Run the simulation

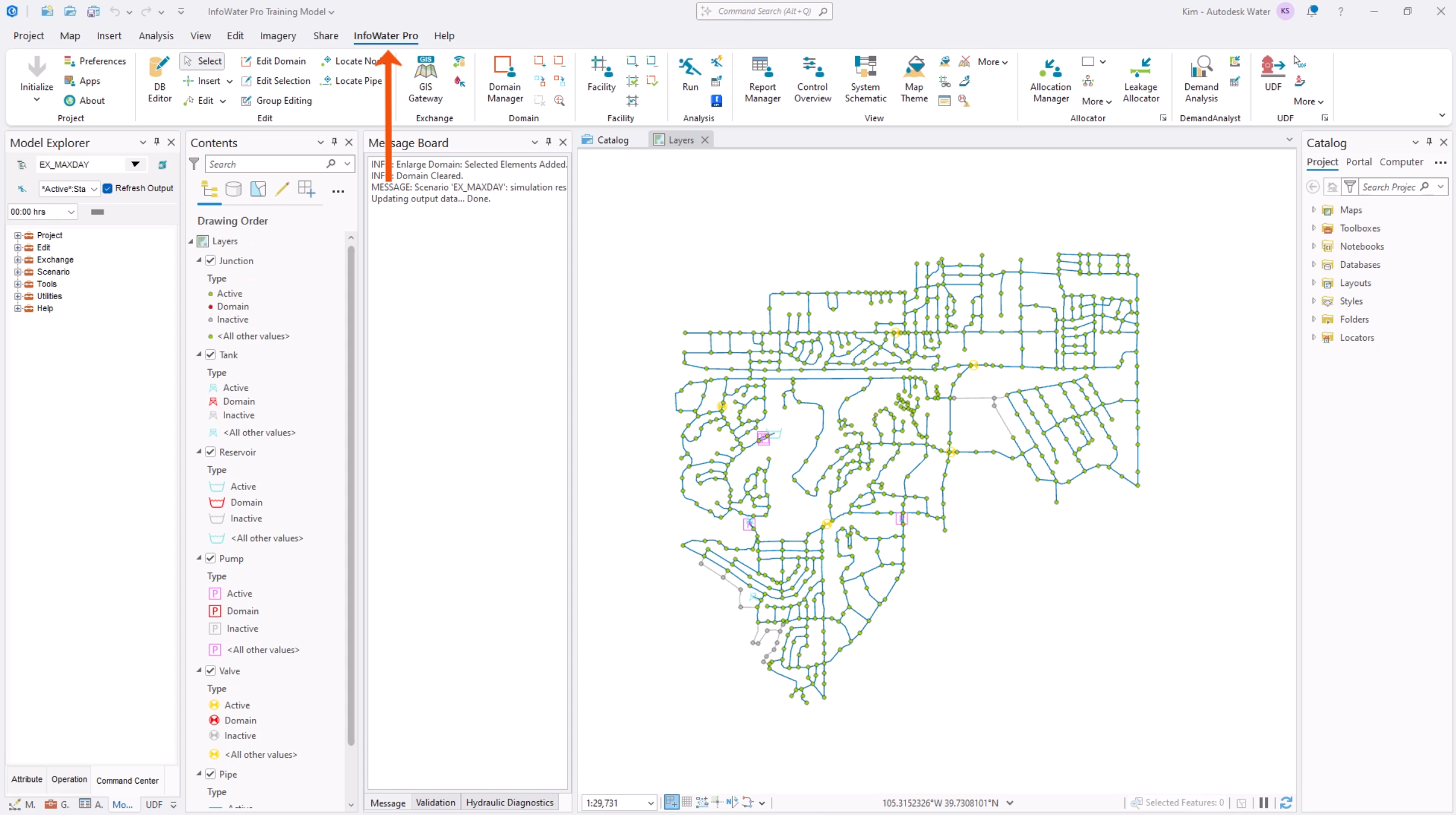click(689, 75)
